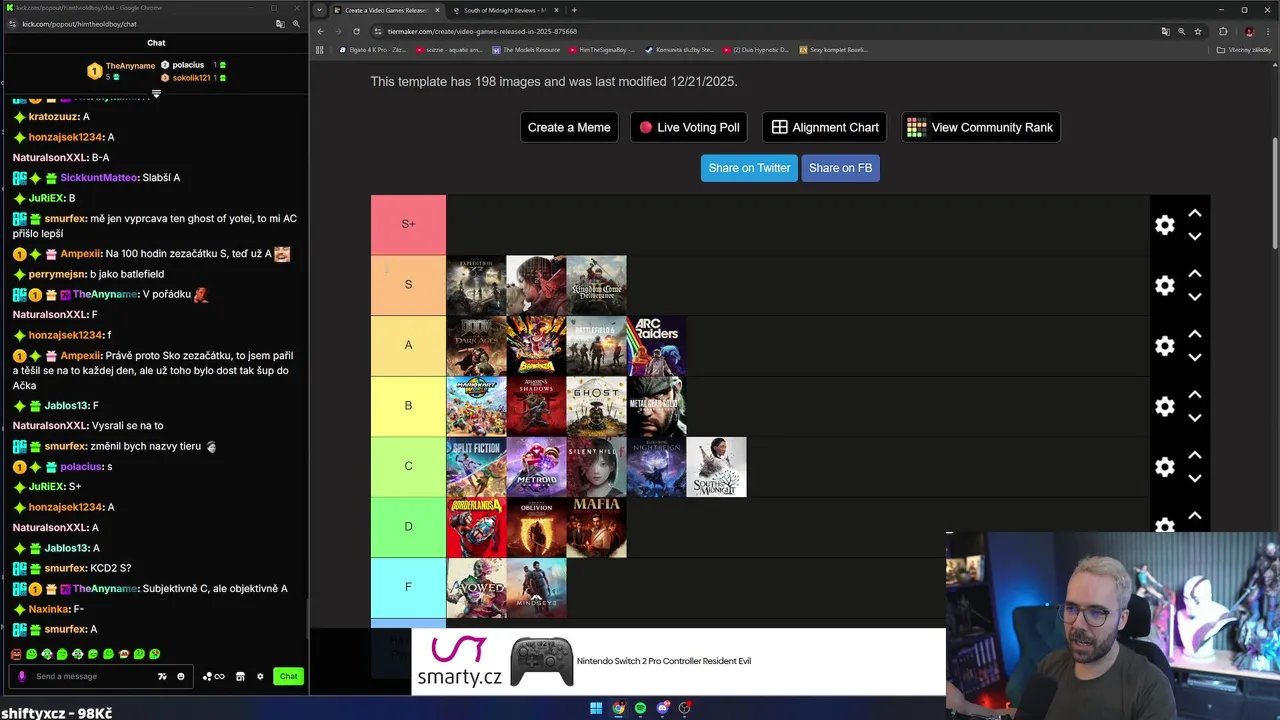Reload the tiermaker page
This screenshot has height=720, width=1280.
pos(356,31)
